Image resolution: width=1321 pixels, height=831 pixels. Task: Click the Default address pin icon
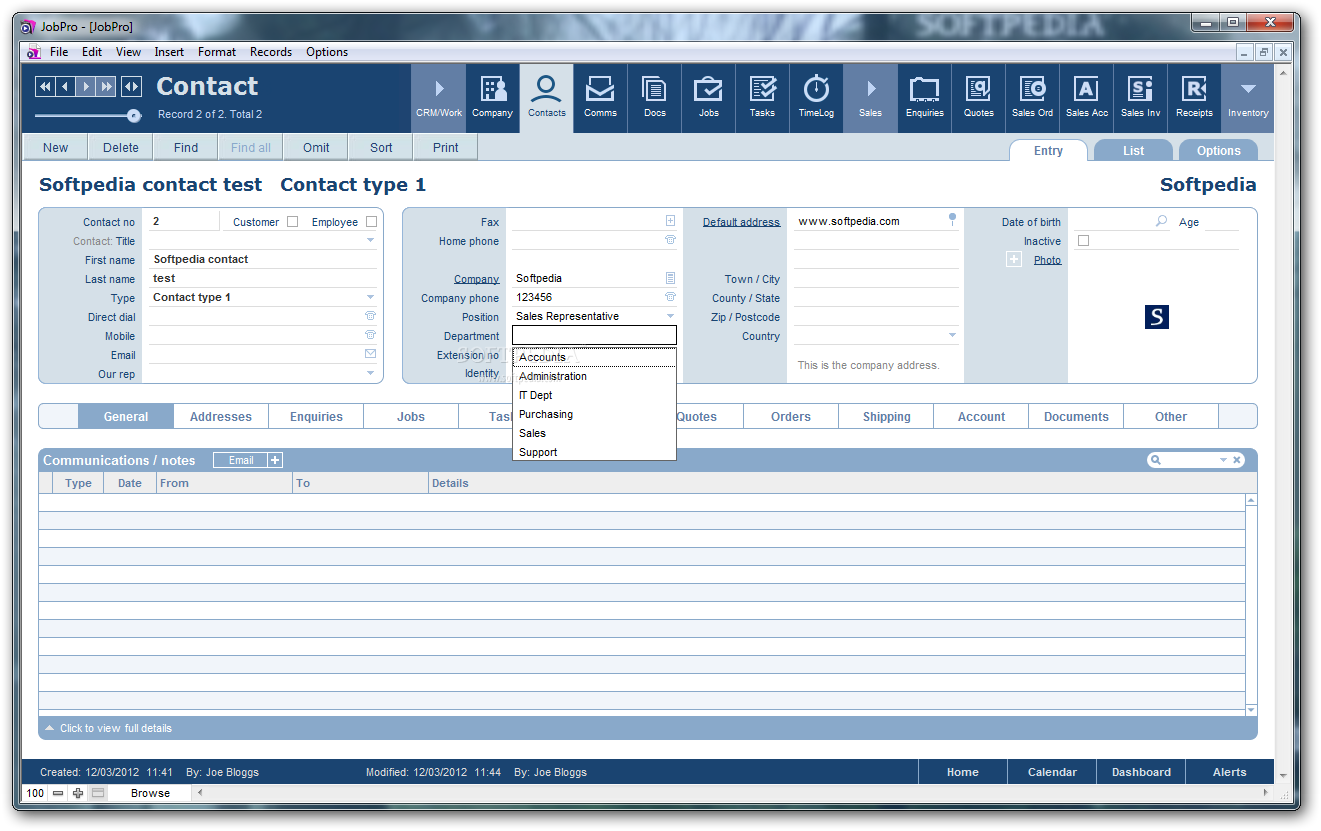tap(952, 219)
